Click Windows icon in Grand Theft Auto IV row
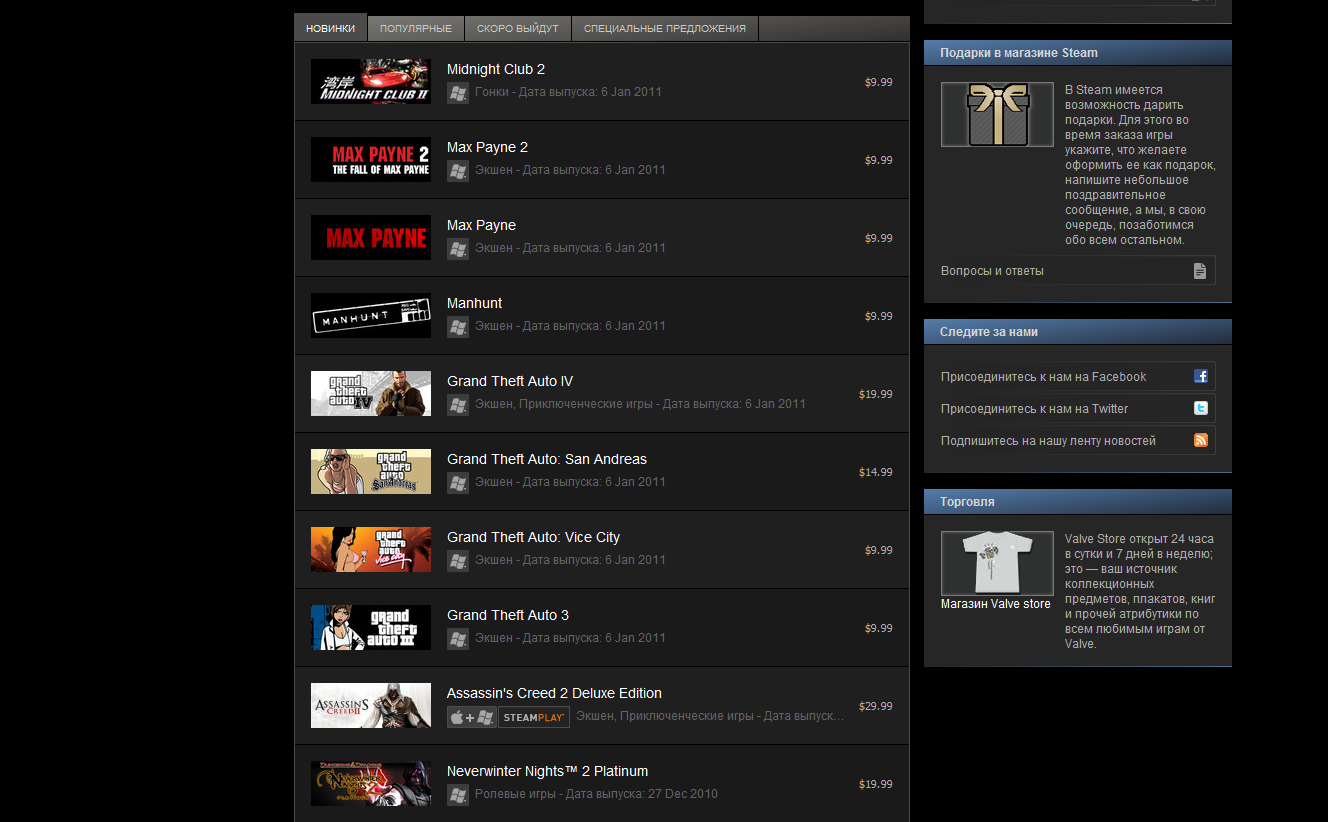The height and width of the screenshot is (822, 1328). coord(458,405)
